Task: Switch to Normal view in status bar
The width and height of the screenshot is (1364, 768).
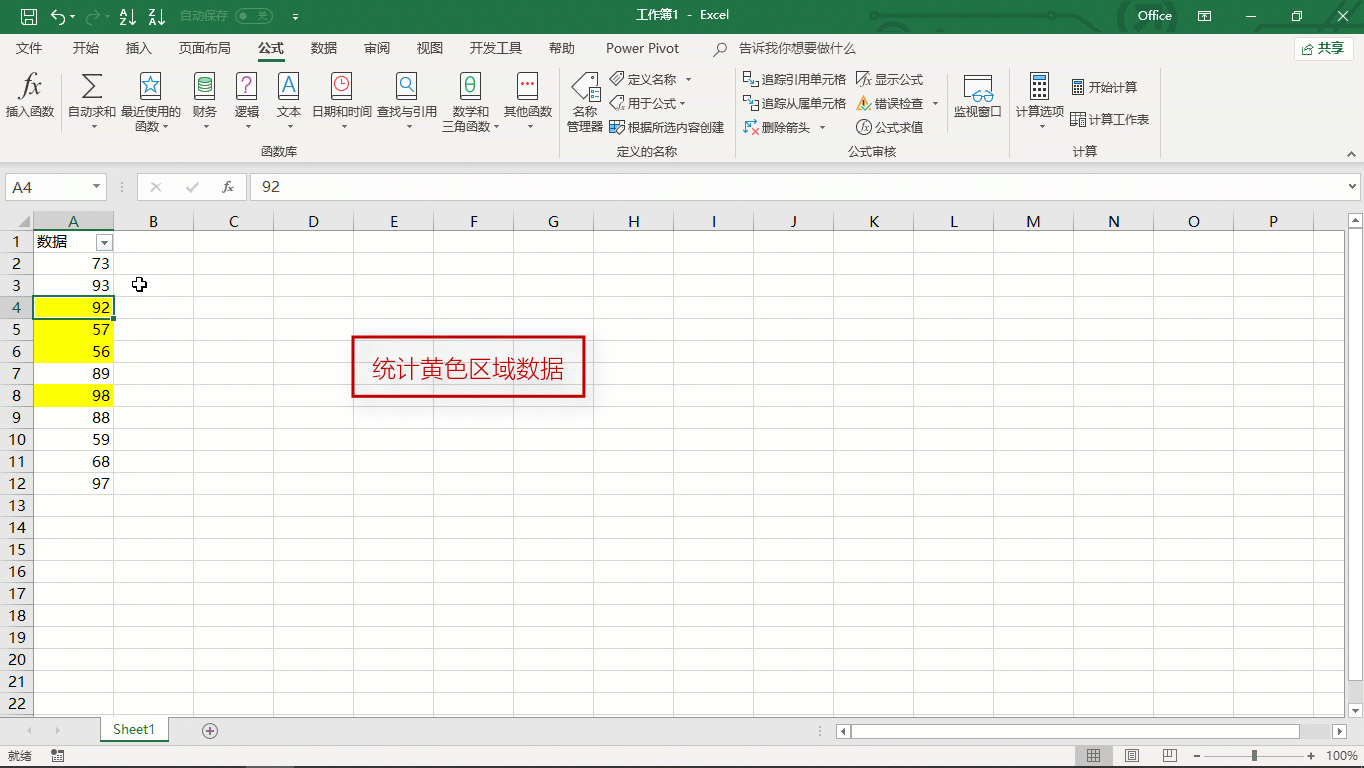Action: [1094, 756]
